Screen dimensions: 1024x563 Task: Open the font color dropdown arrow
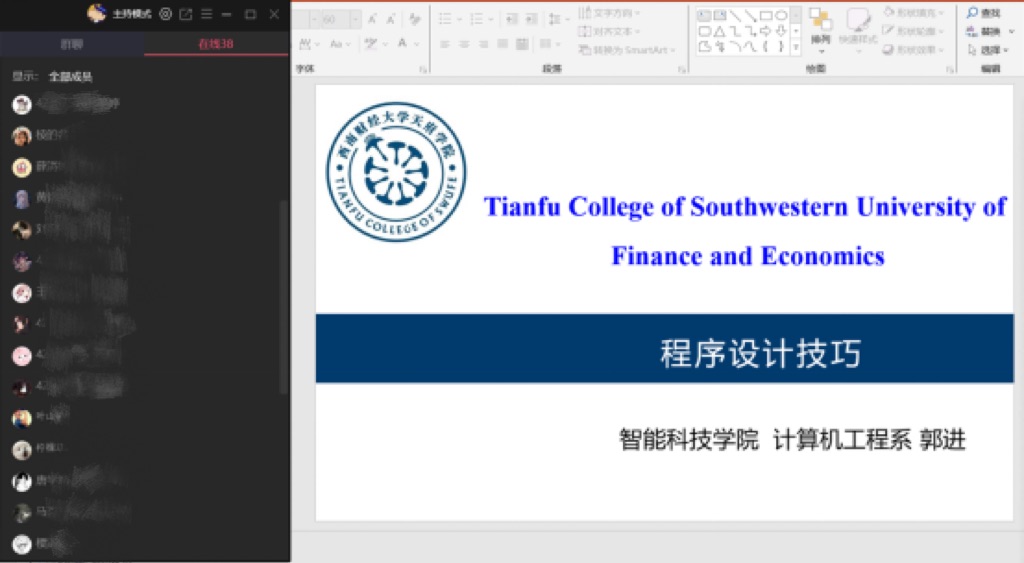point(417,44)
